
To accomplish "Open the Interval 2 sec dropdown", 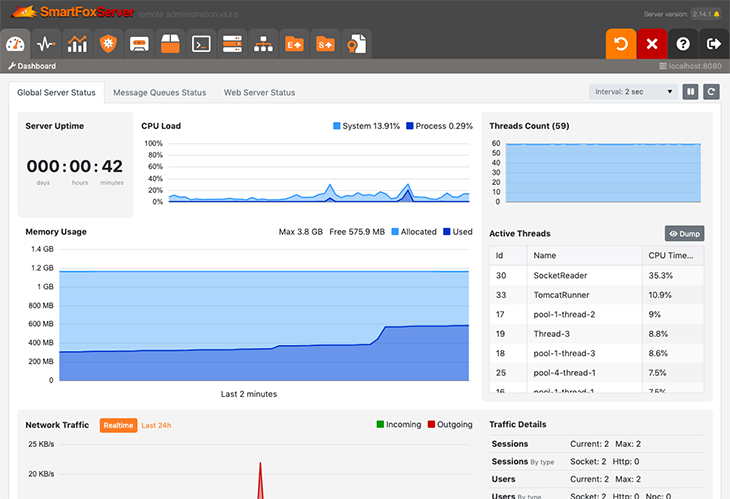I will 633,92.
